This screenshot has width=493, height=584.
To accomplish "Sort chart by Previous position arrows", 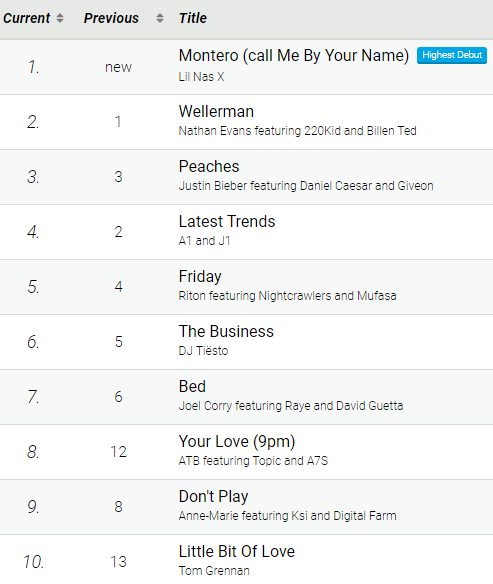I will [160, 18].
